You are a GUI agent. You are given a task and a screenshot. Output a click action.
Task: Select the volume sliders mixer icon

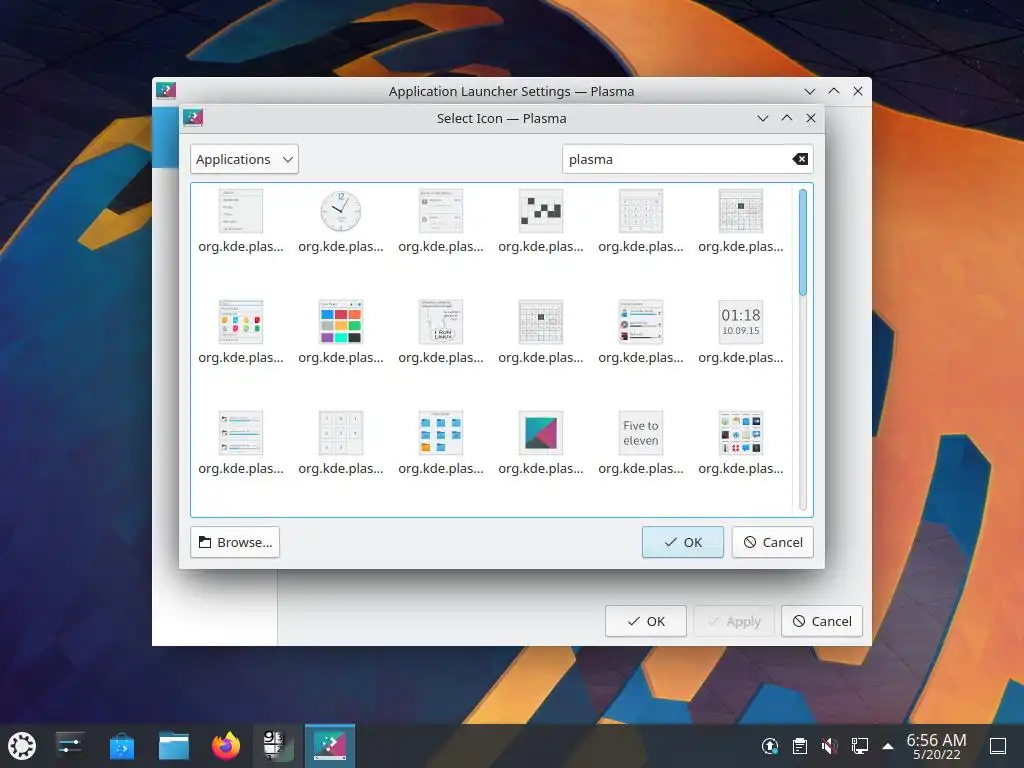[x=641, y=322]
